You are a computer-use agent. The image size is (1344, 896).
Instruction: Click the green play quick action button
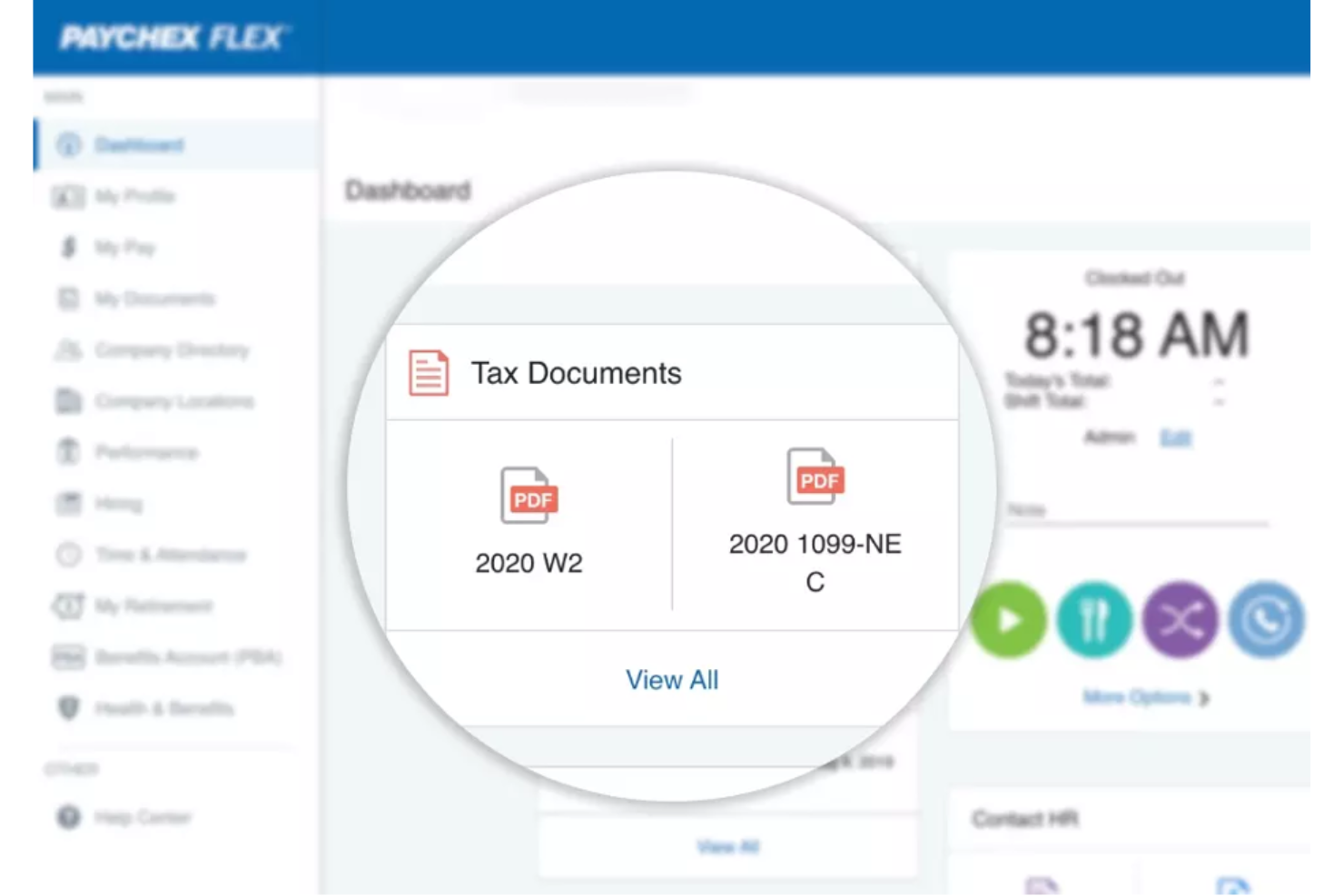pyautogui.click(x=1008, y=620)
